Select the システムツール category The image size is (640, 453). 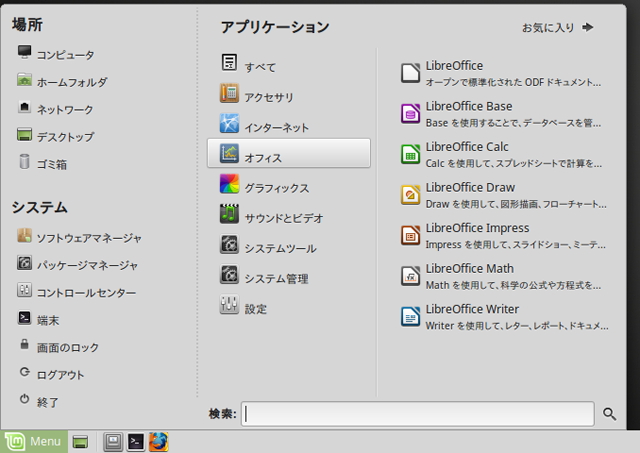coord(289,244)
